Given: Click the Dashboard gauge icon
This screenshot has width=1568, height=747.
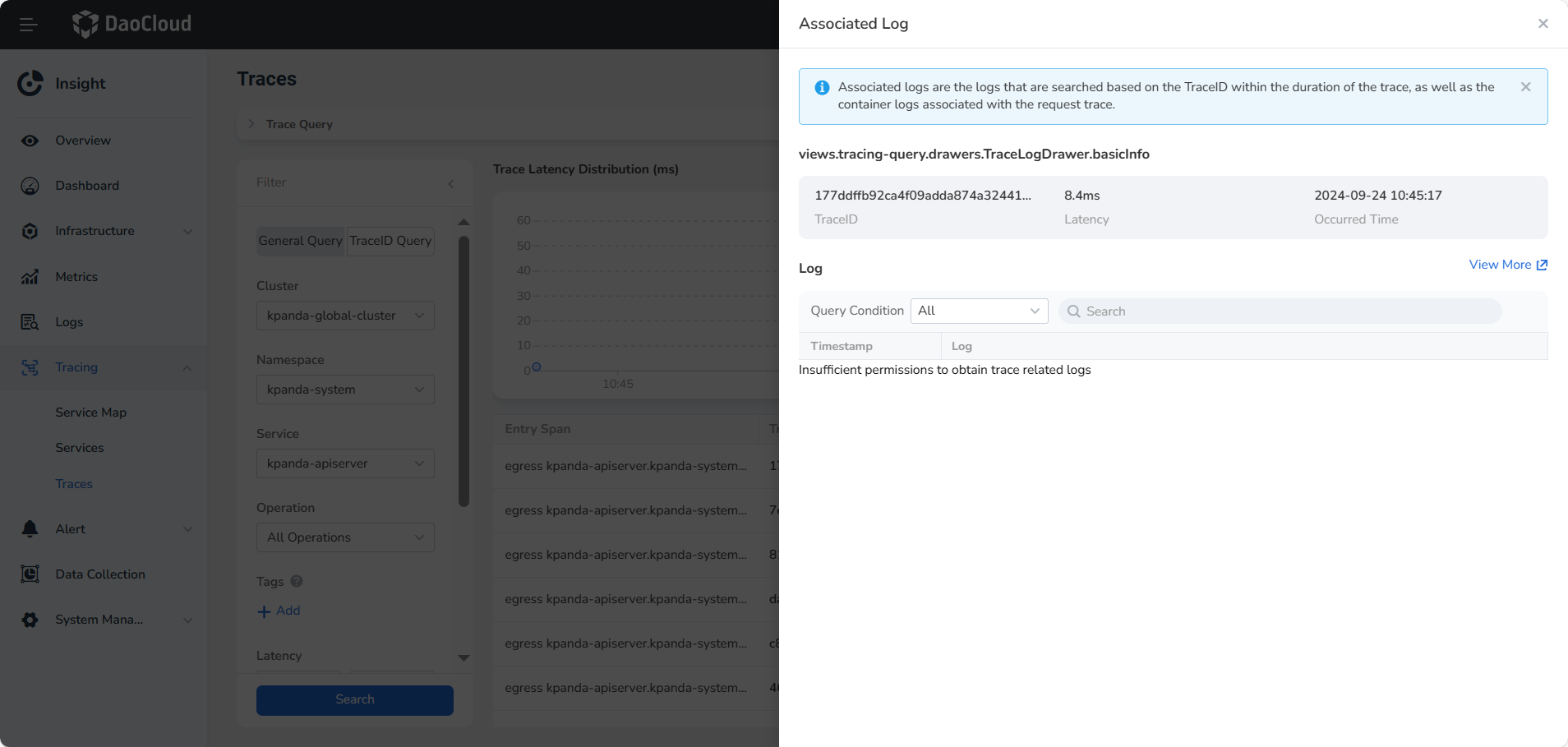Looking at the screenshot, I should 30,186.
